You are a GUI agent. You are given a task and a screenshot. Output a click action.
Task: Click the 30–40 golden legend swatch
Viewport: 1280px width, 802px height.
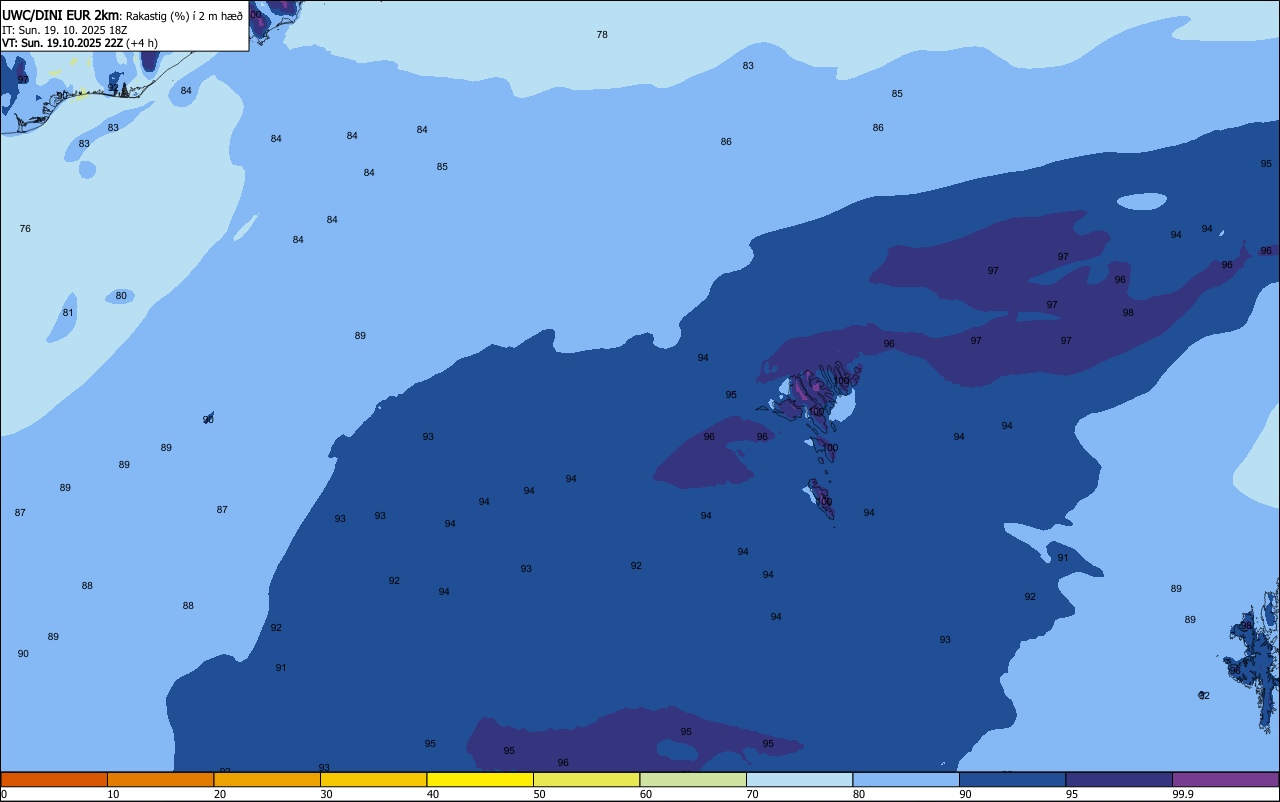(x=373, y=779)
